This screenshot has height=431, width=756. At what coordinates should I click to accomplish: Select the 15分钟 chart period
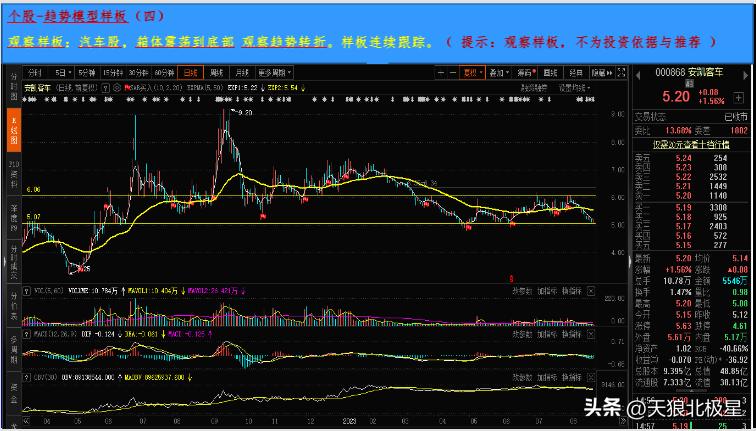113,73
